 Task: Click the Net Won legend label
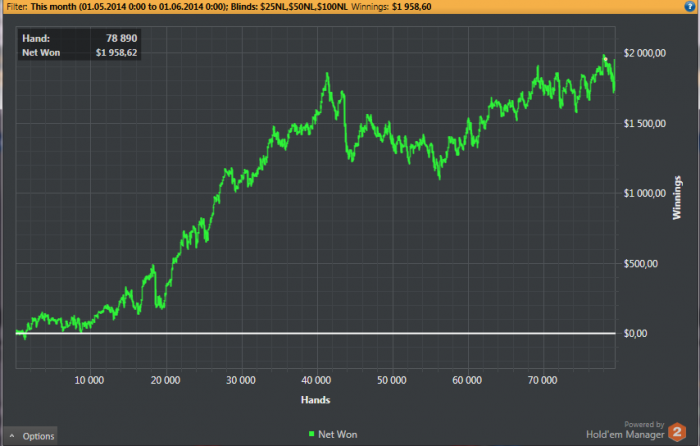[x=338, y=434]
